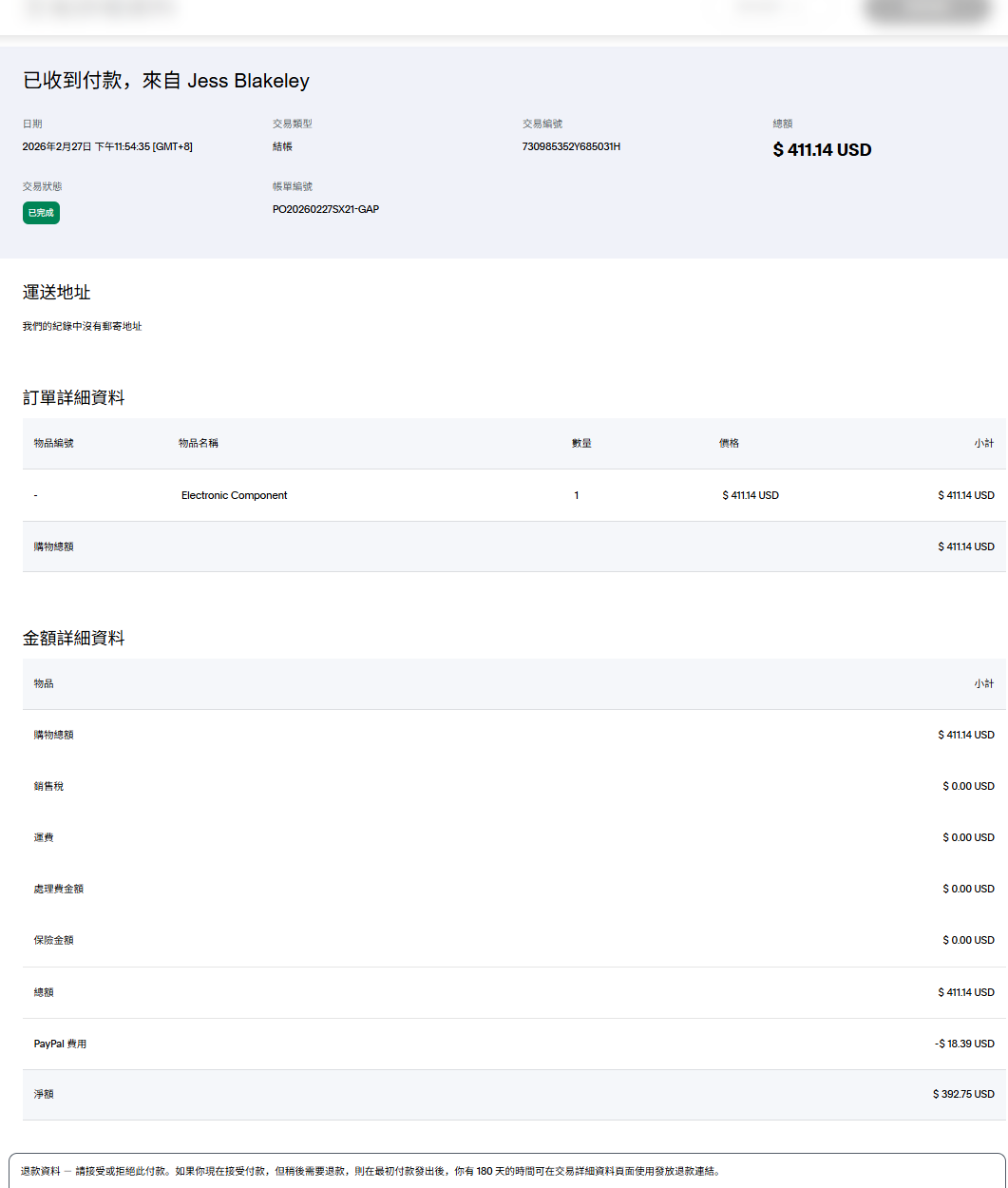
Task: Click the 金額詳細資料 section heading
Action: click(x=74, y=639)
